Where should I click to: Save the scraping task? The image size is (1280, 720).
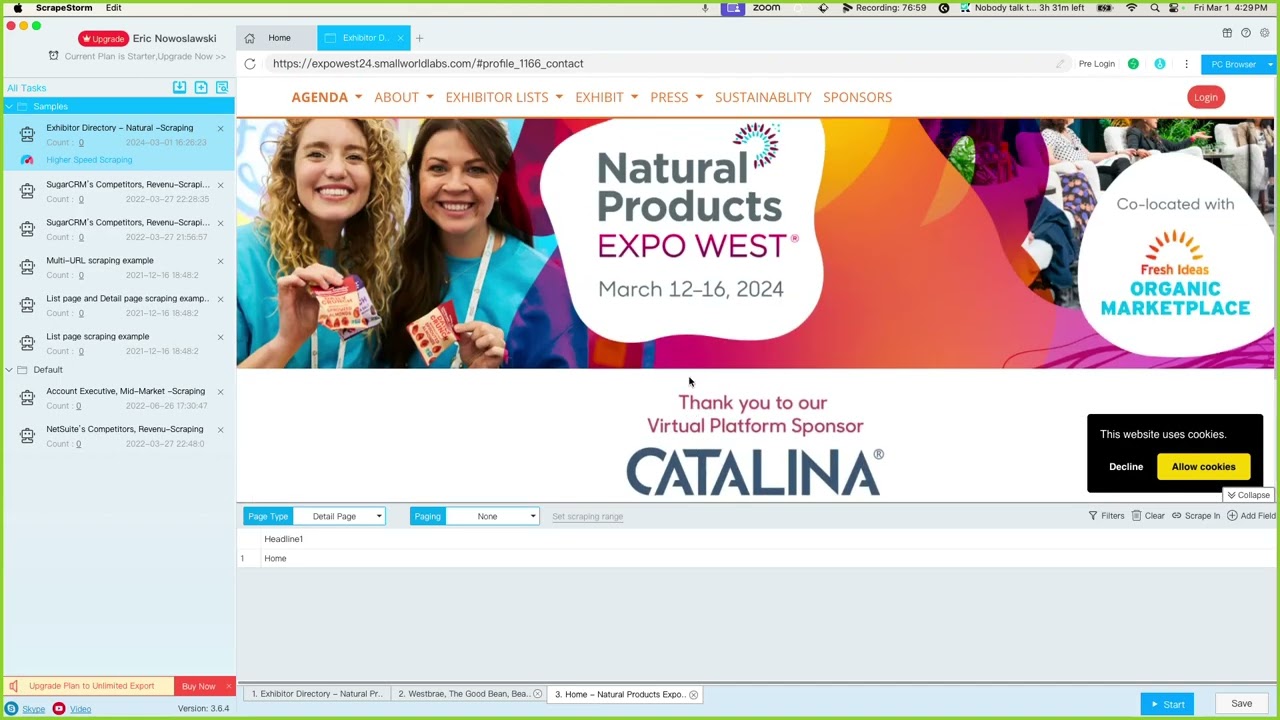pyautogui.click(x=1241, y=704)
